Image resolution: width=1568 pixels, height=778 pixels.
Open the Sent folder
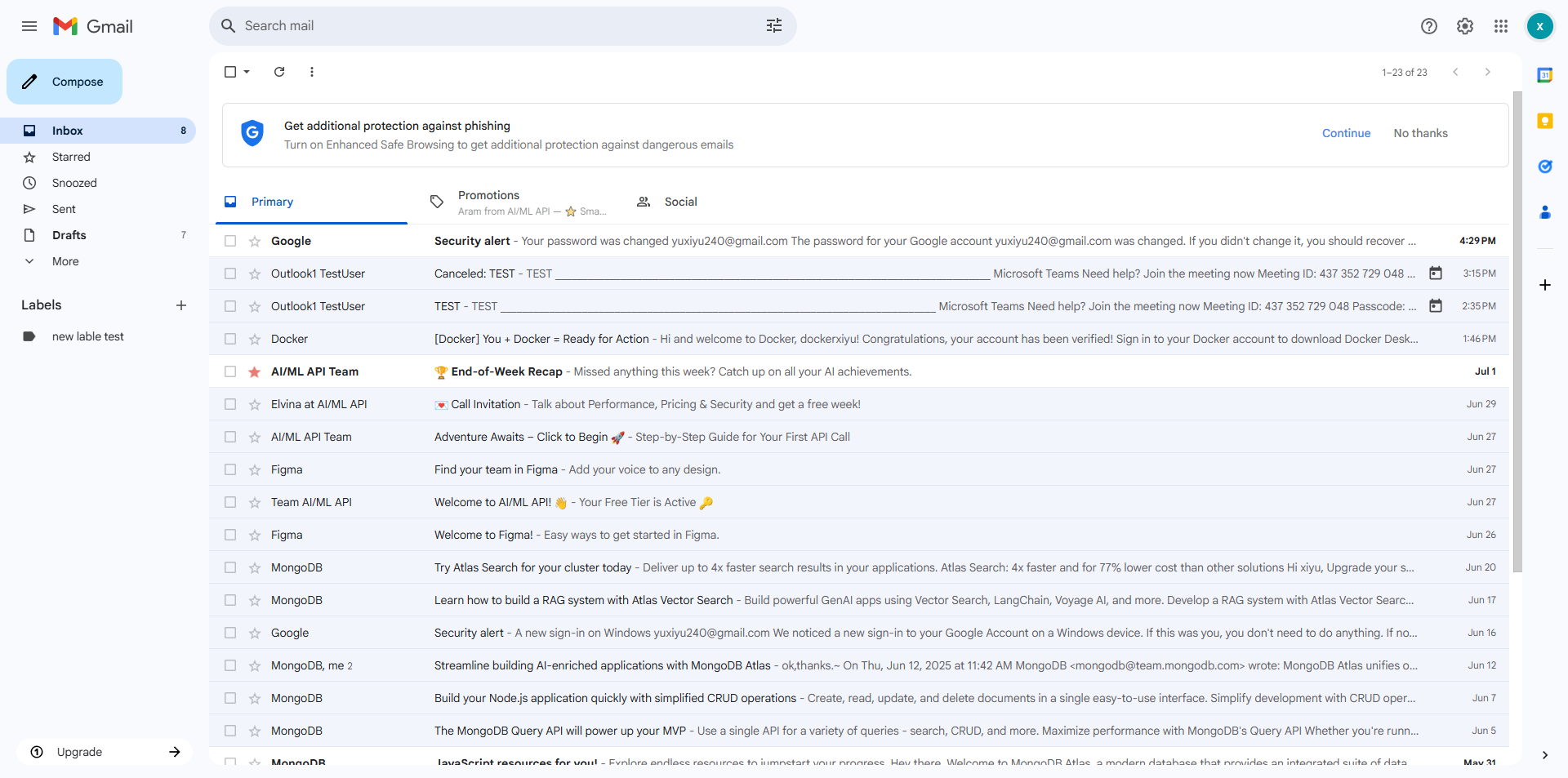tap(98, 209)
